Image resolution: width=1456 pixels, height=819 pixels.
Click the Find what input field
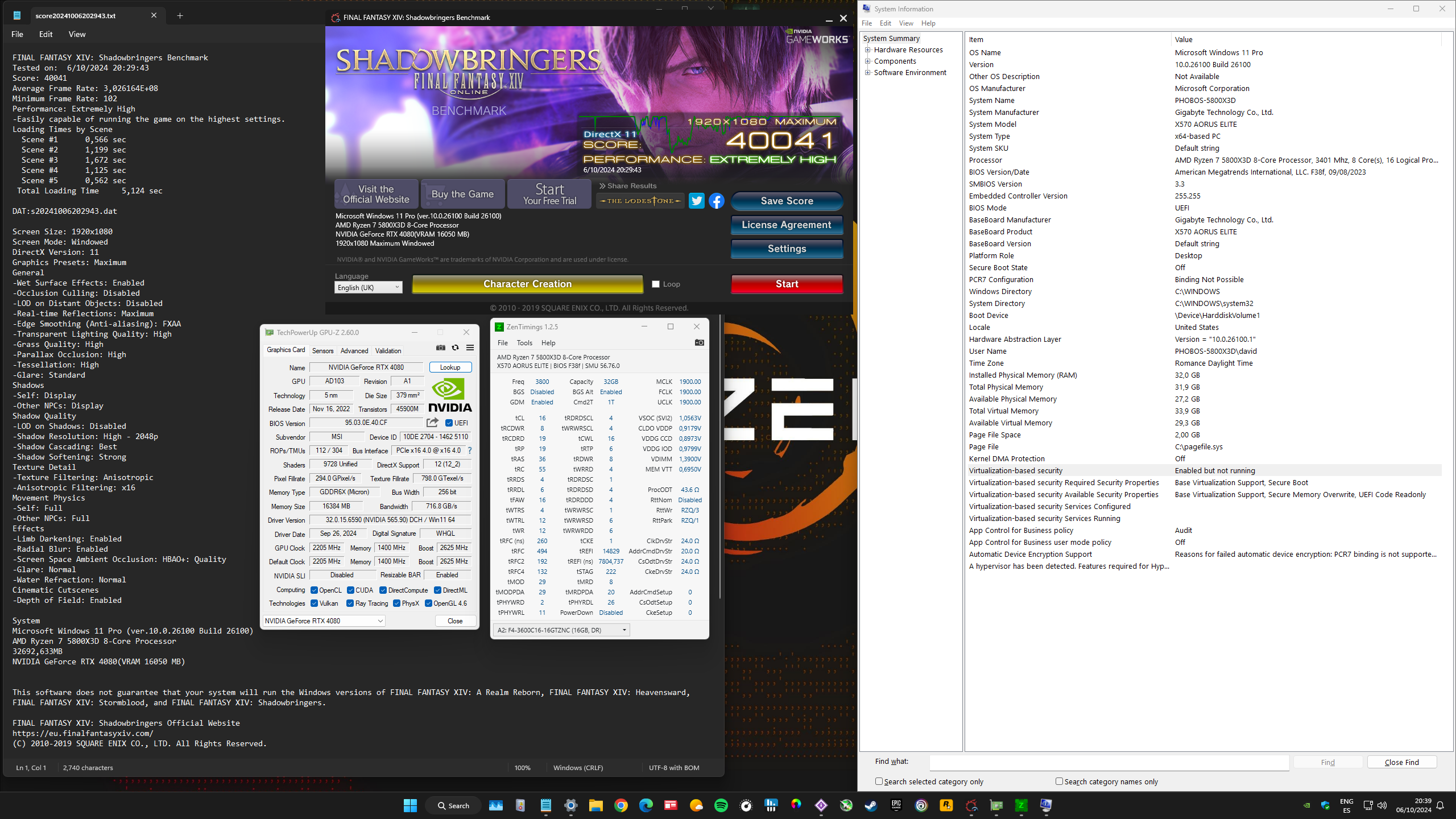[x=1109, y=762]
